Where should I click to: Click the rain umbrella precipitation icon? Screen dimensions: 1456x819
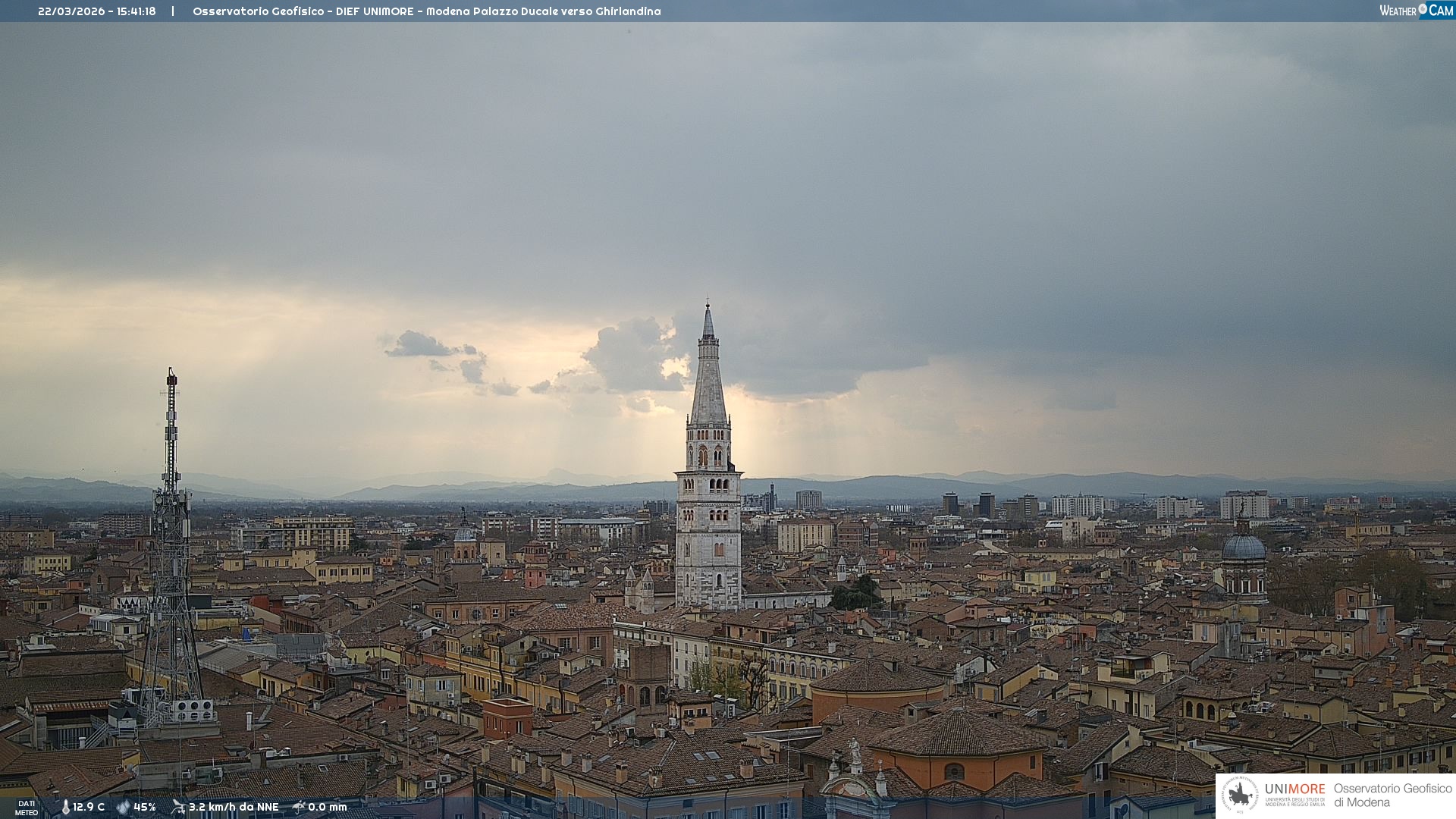coord(298,807)
